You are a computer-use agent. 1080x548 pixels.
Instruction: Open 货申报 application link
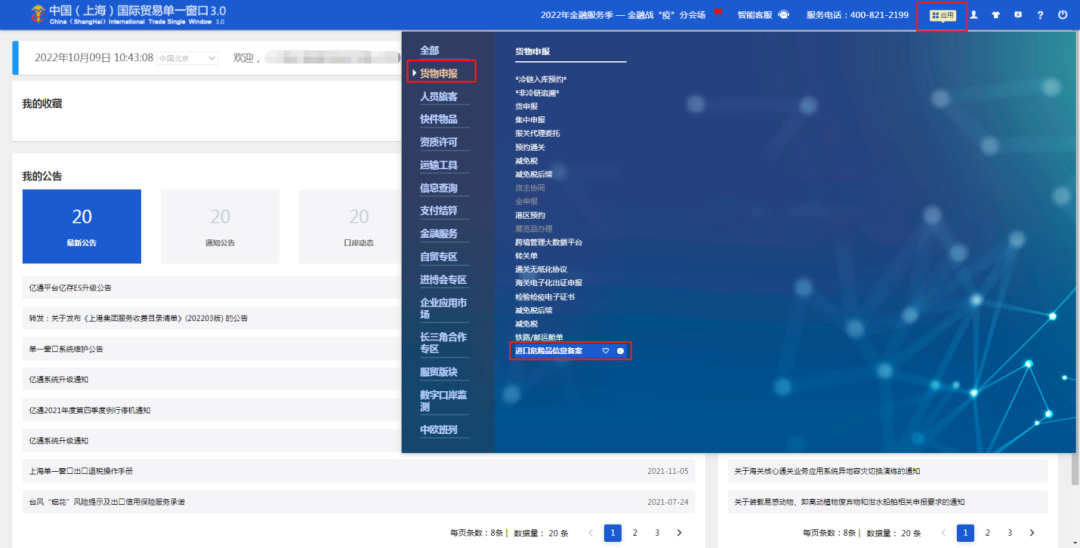point(526,107)
